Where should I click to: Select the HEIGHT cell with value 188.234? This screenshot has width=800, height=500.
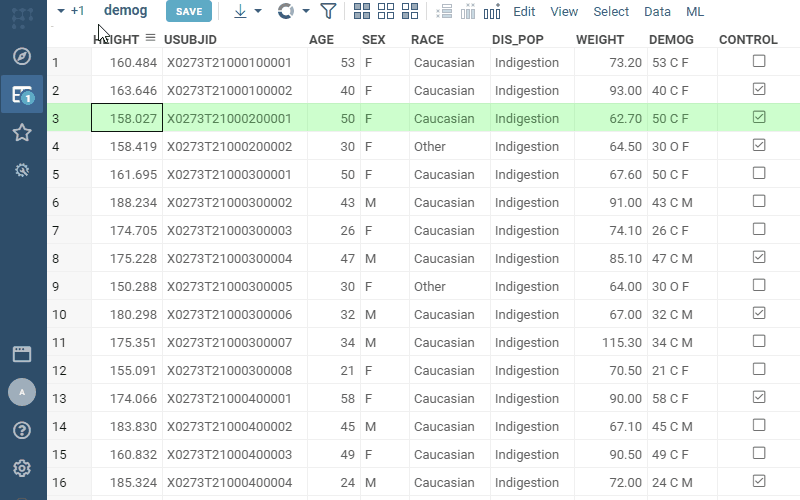[127, 202]
